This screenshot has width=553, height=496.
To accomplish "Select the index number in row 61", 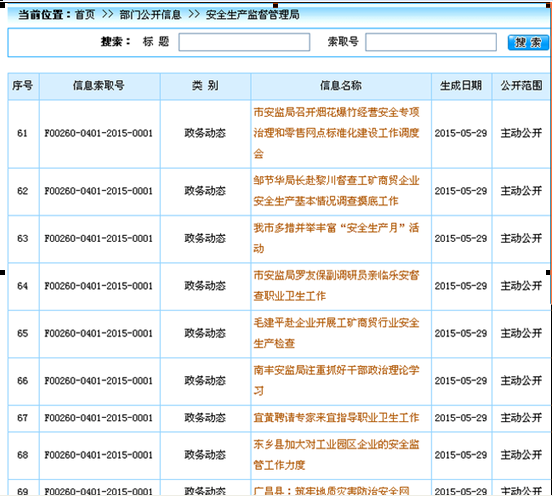I will [22, 133].
